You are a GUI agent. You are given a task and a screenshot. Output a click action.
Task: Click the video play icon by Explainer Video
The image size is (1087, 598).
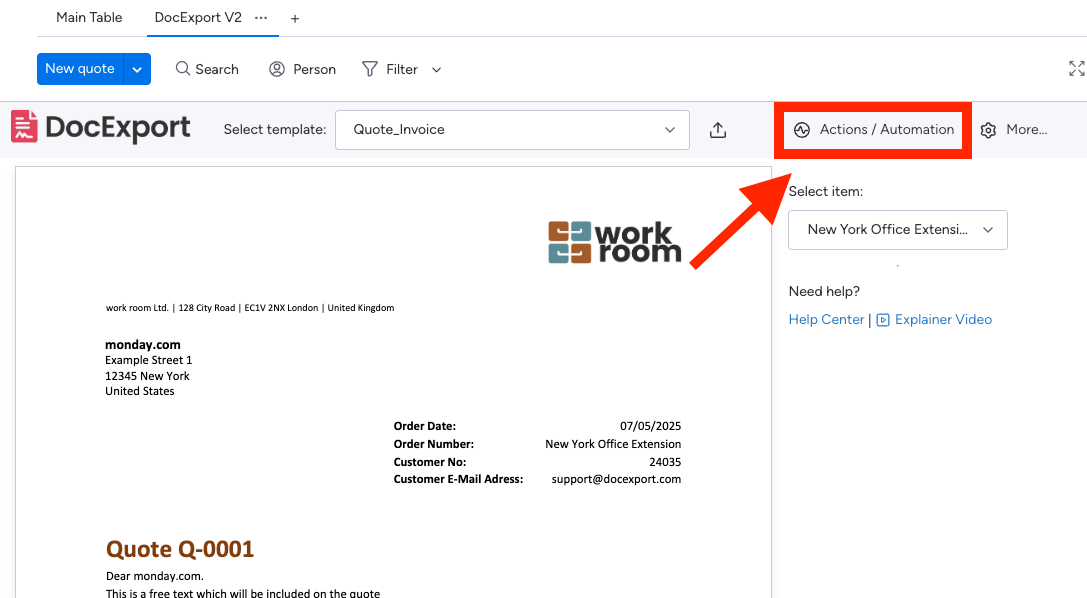(x=882, y=320)
